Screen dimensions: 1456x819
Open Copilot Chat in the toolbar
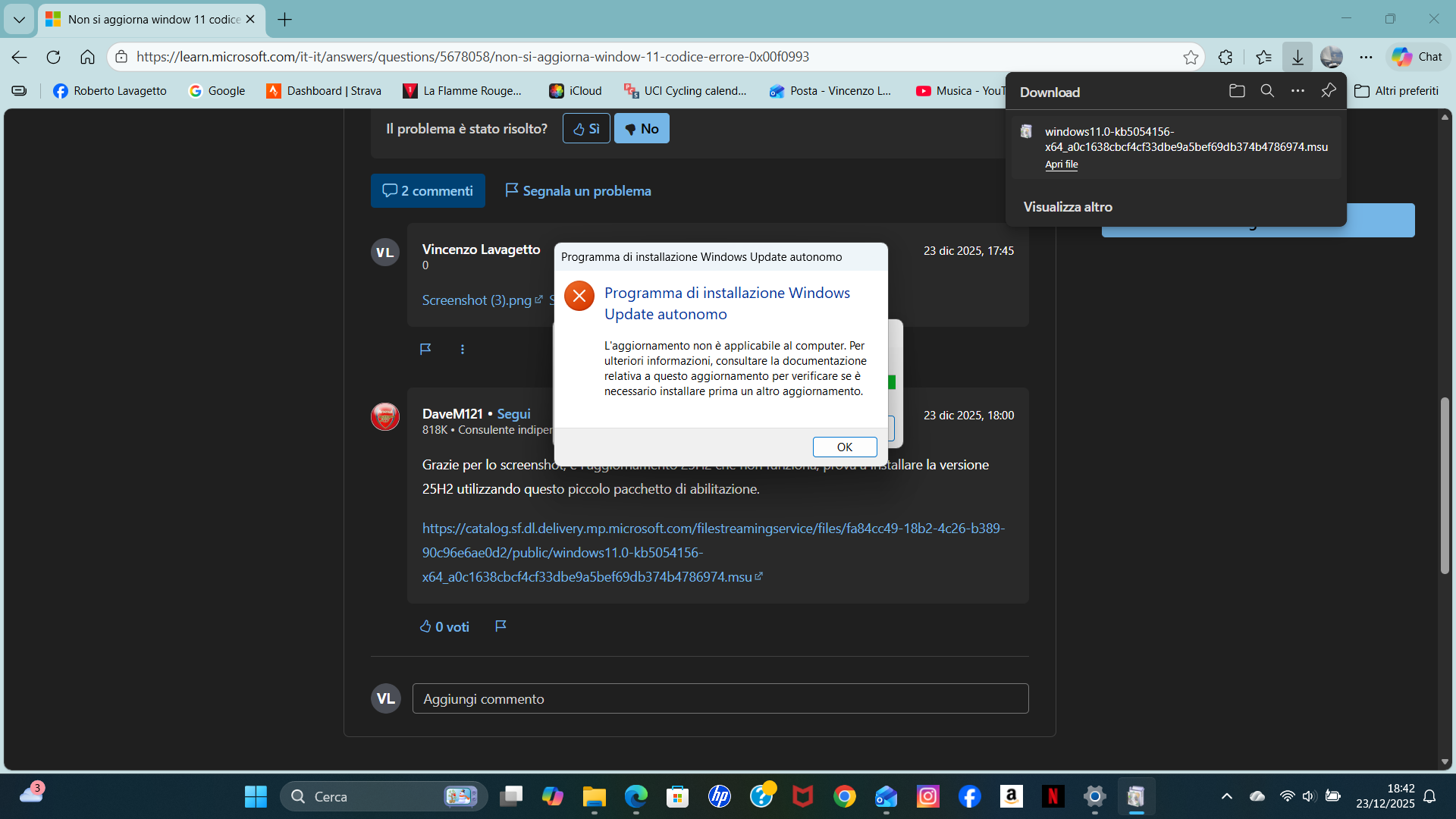1418,57
